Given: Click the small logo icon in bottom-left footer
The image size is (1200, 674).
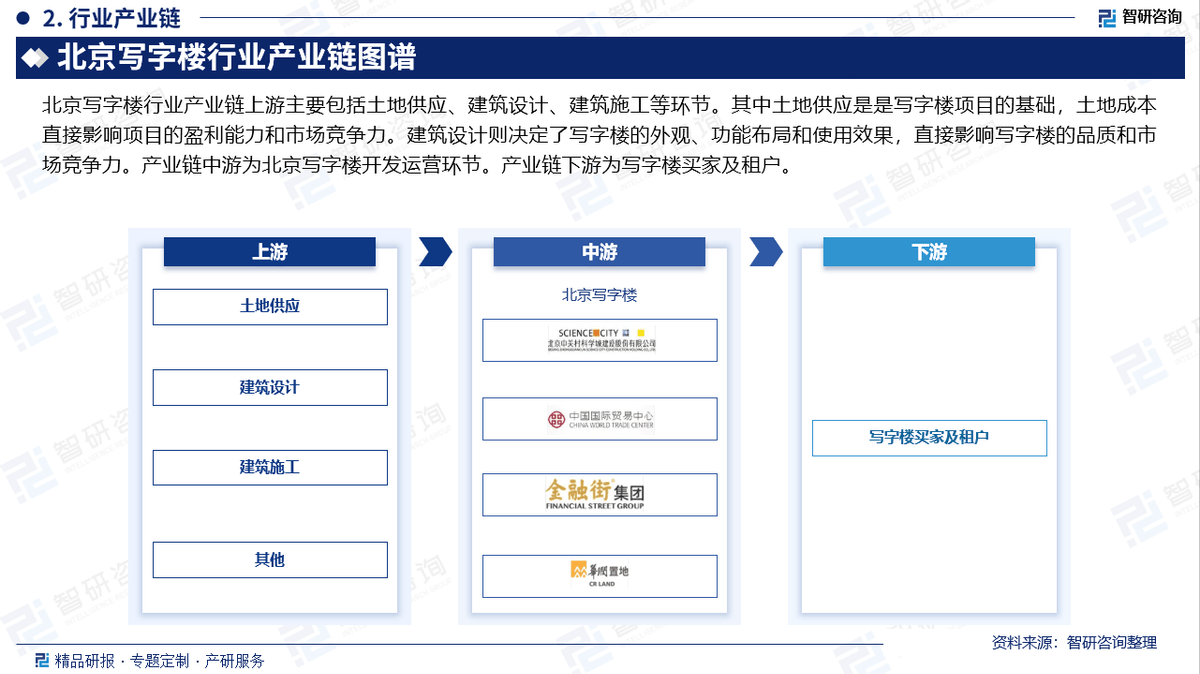Looking at the screenshot, I should [42, 660].
